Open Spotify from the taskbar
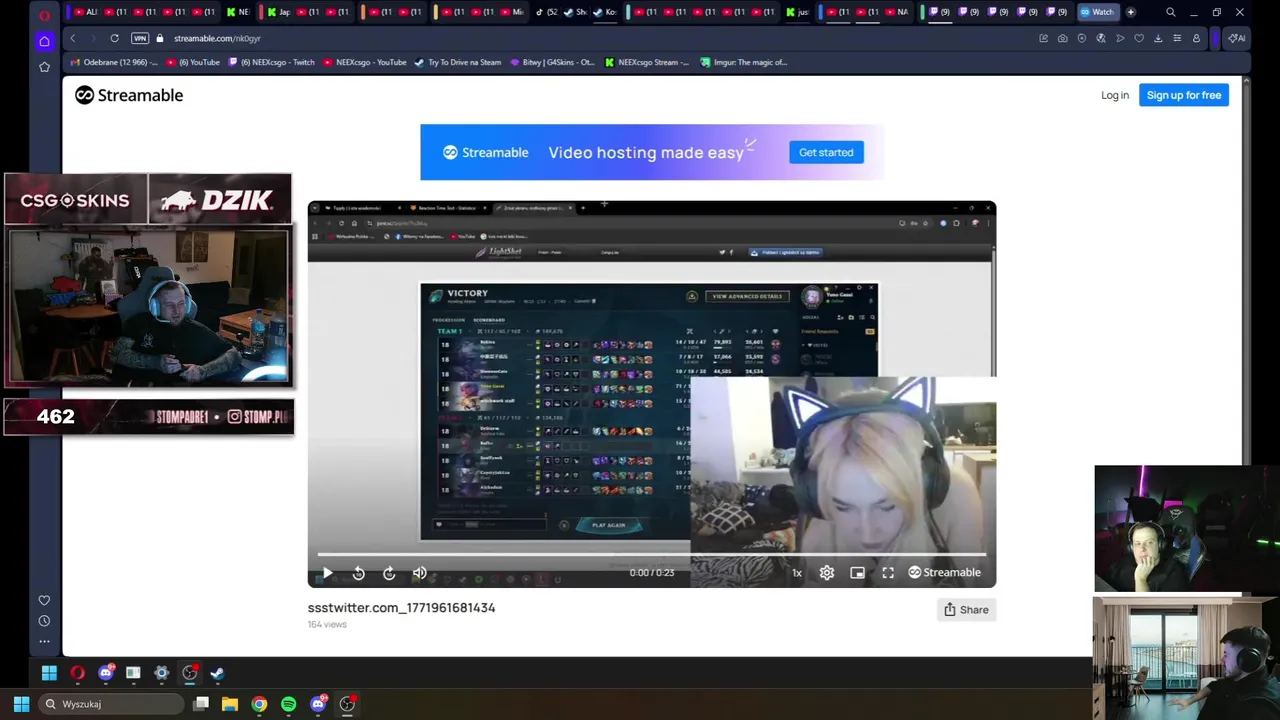 tap(289, 704)
